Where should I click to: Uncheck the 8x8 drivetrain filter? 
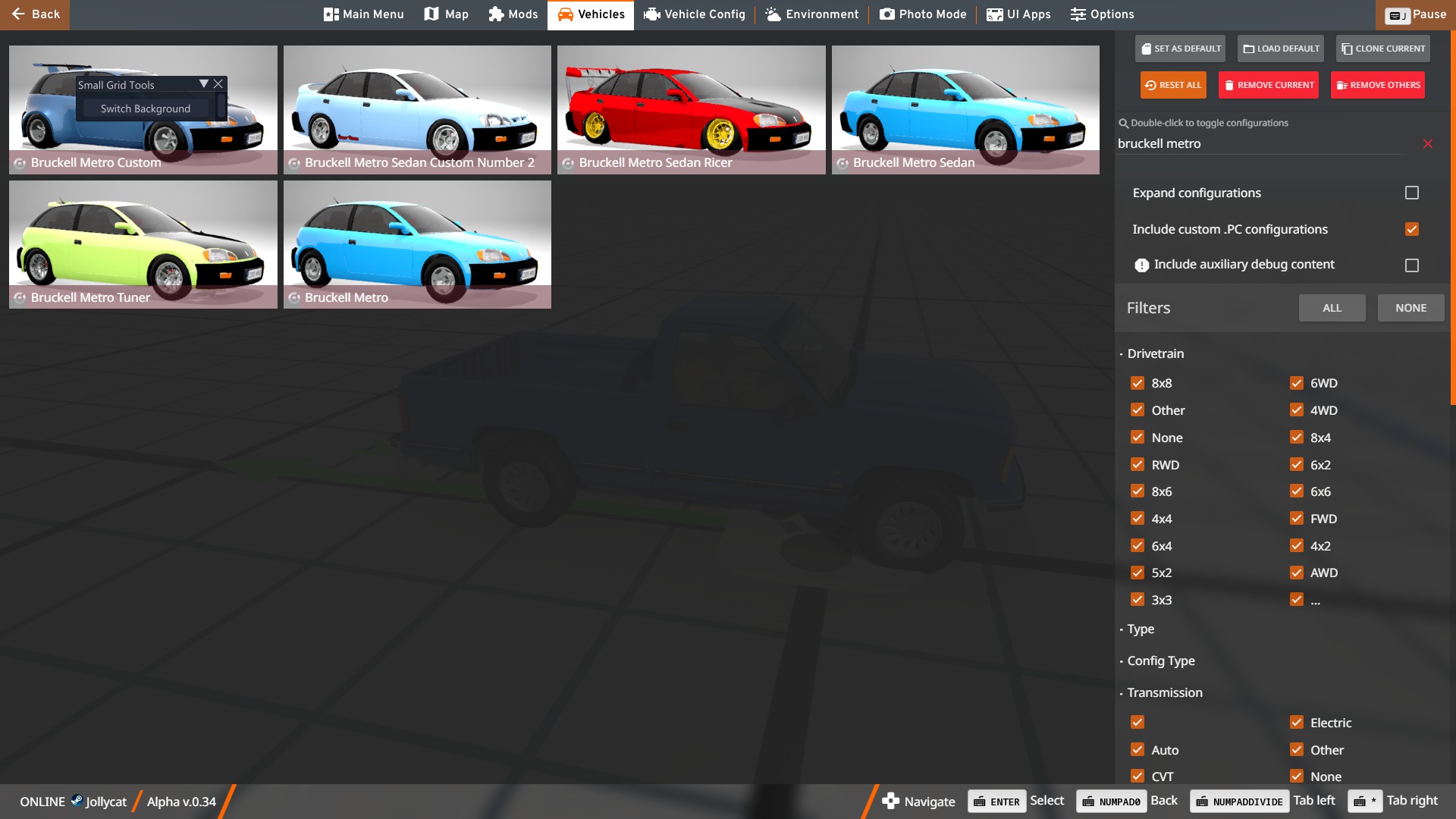point(1137,383)
